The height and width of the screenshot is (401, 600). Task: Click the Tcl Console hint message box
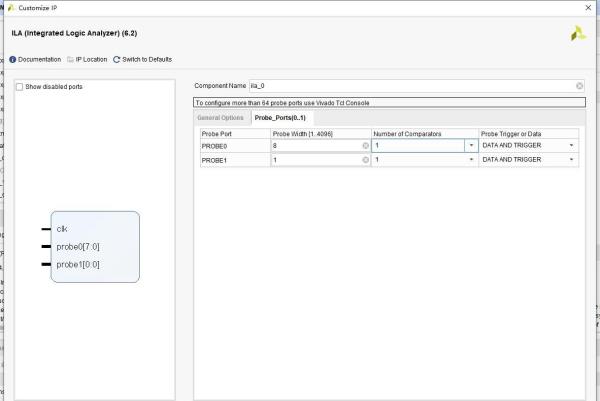tap(389, 103)
